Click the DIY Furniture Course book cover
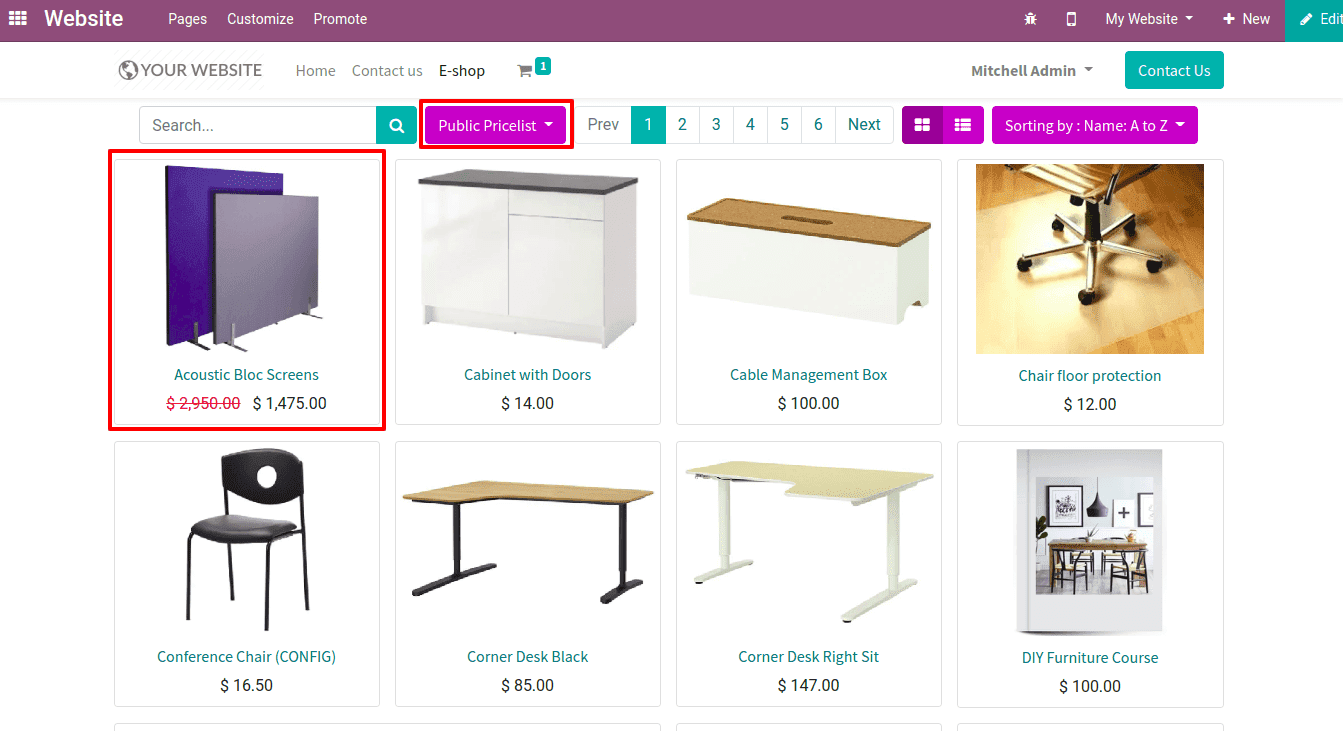 [x=1090, y=541]
